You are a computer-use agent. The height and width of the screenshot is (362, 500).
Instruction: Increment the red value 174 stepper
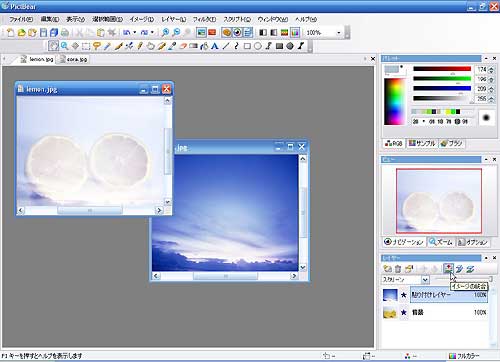click(492, 70)
